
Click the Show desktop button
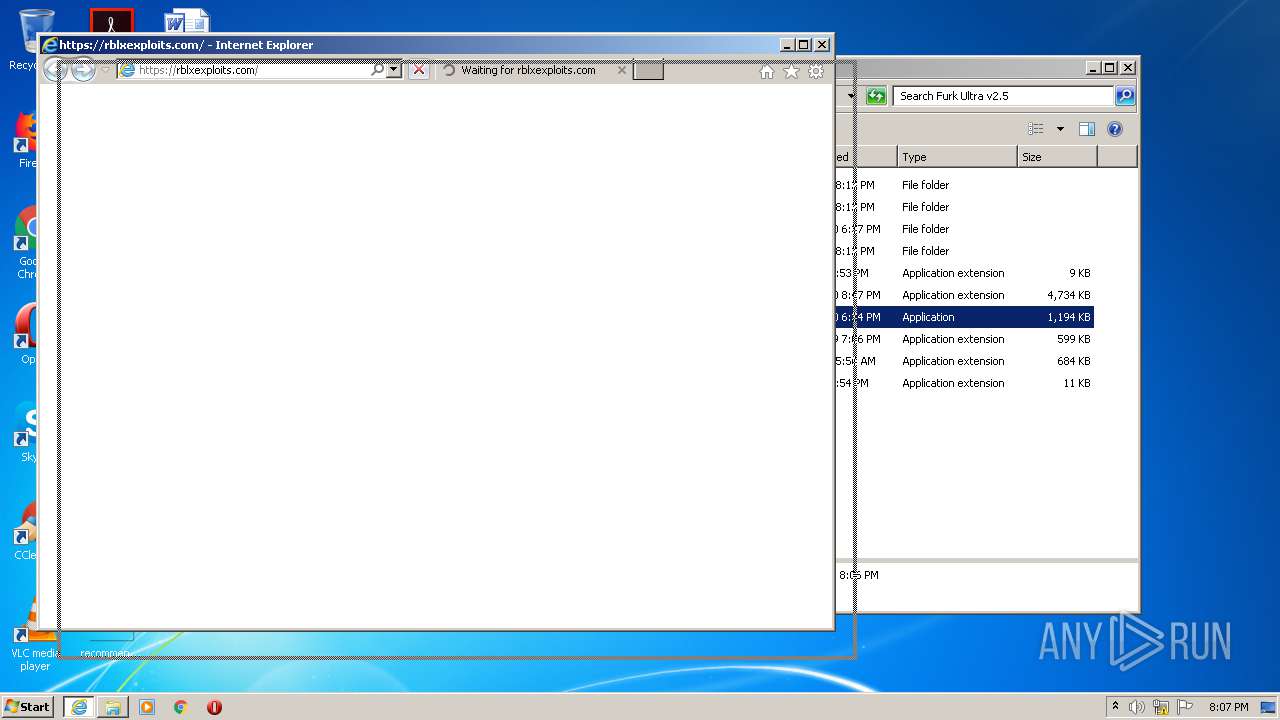tap(1270, 707)
